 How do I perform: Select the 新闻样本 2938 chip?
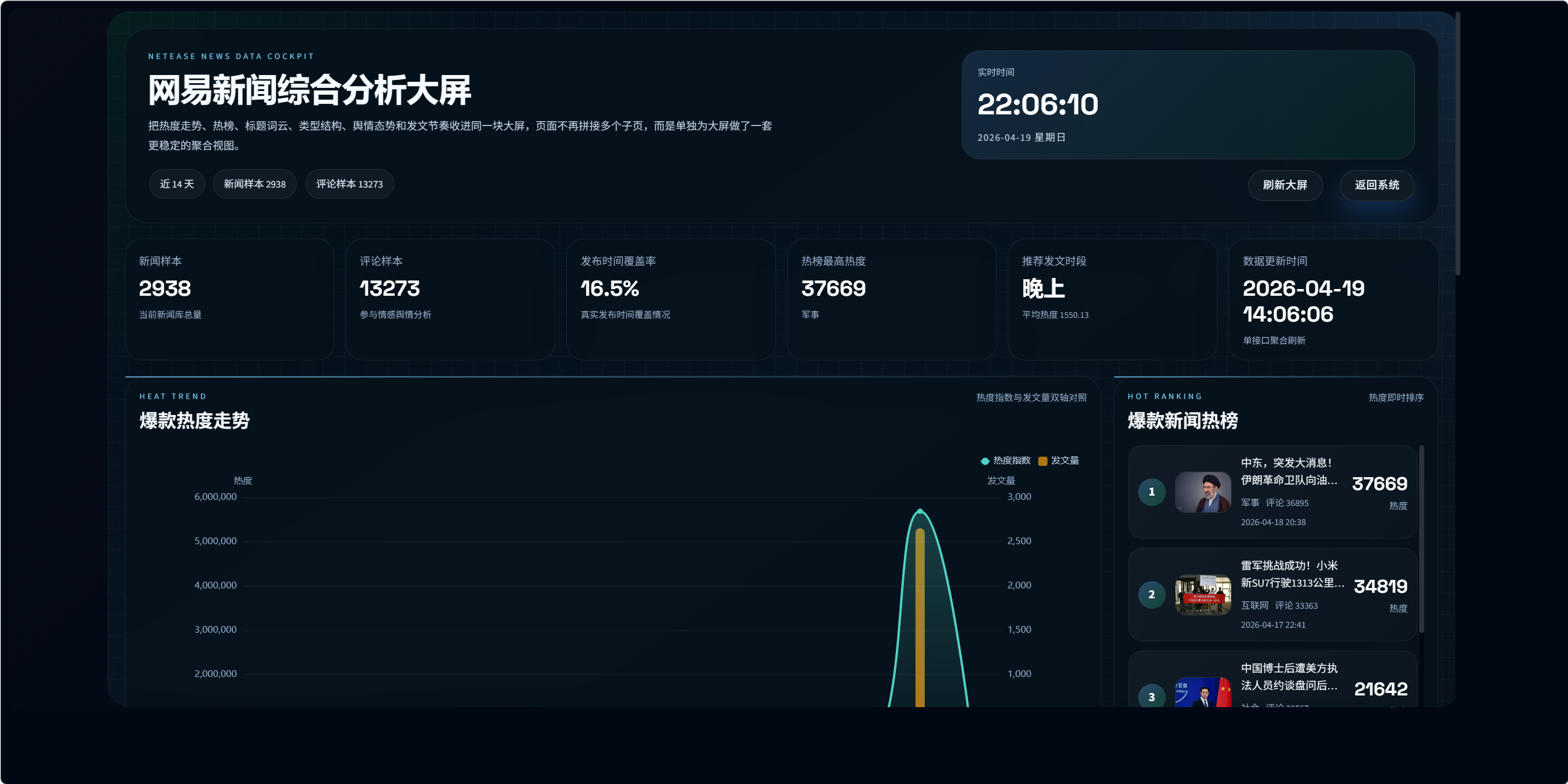255,184
